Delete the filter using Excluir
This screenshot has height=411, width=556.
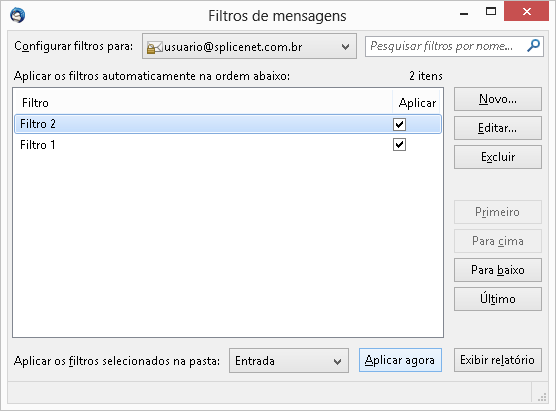click(x=498, y=157)
